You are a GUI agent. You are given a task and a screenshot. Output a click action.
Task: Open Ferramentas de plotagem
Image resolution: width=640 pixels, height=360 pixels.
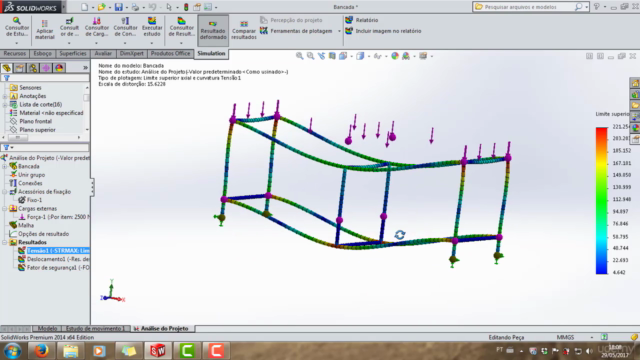click(297, 31)
